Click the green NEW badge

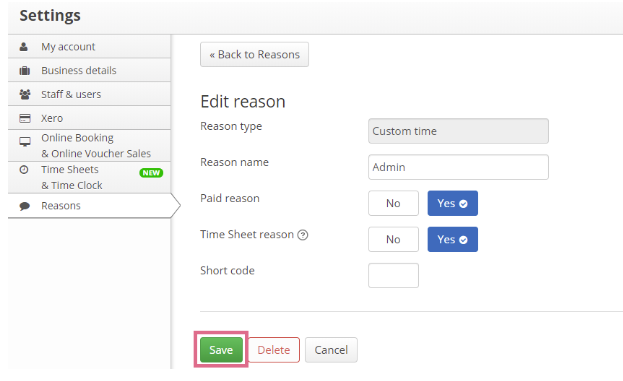tap(151, 173)
